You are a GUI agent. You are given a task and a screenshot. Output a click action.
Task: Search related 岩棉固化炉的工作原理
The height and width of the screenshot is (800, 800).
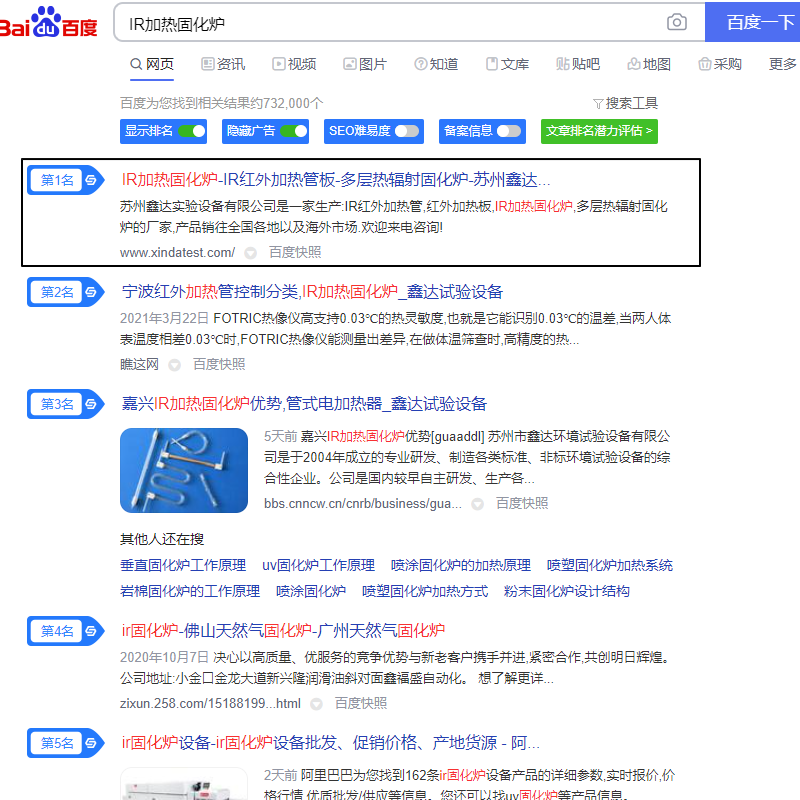point(190,591)
